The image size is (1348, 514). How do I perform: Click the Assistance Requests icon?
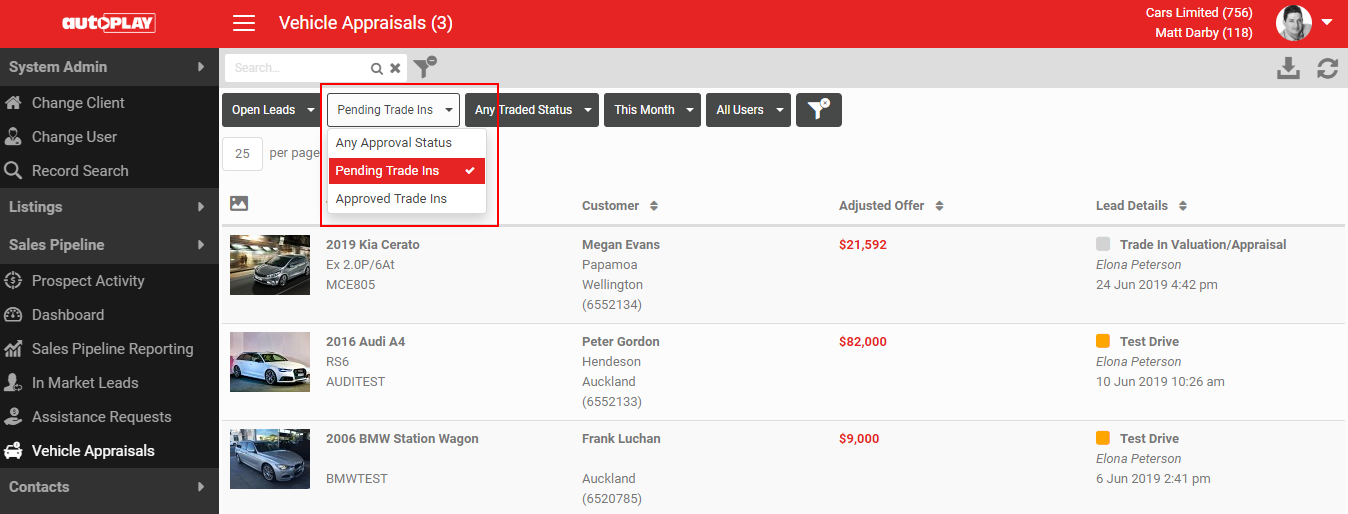(x=13, y=416)
